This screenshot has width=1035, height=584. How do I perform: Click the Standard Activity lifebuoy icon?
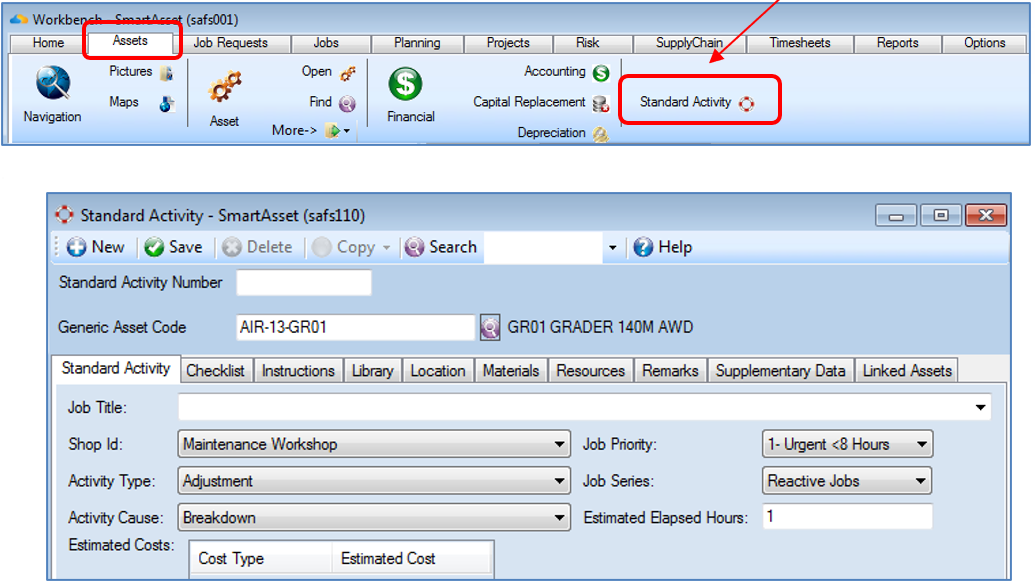click(x=747, y=104)
